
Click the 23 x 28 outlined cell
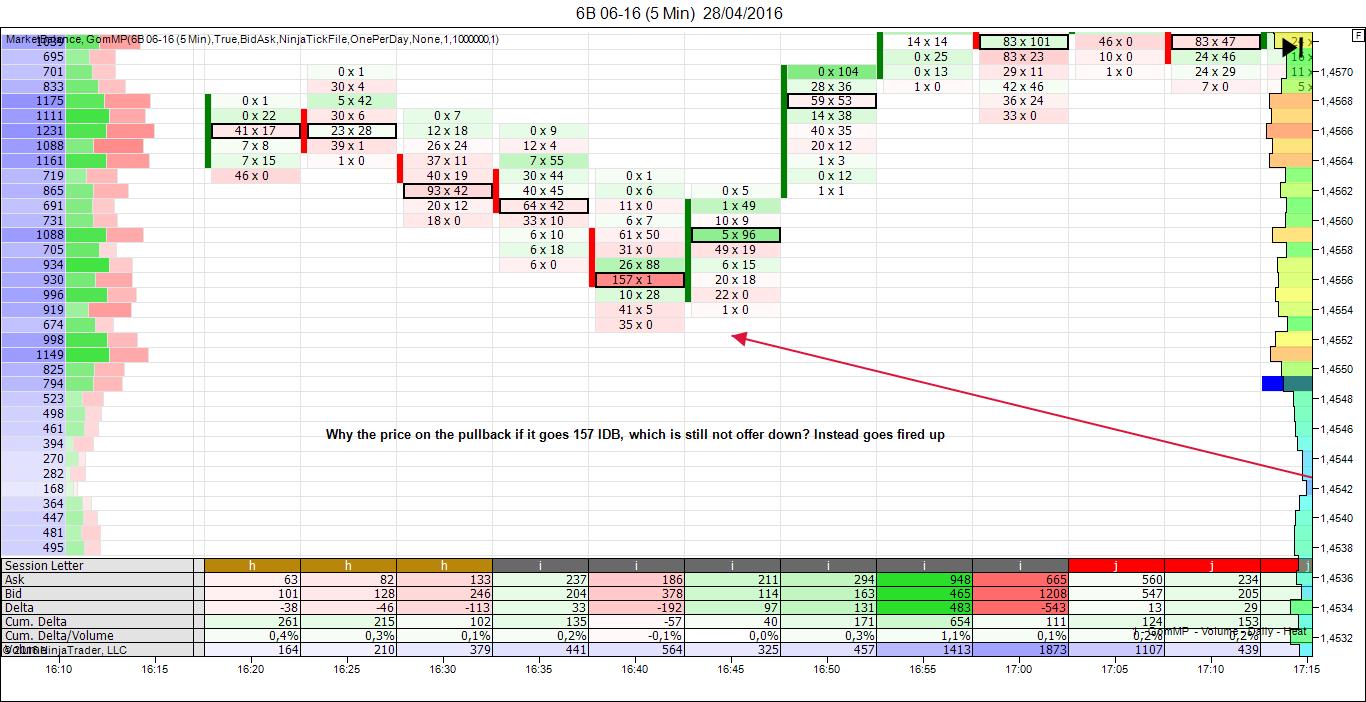click(351, 131)
